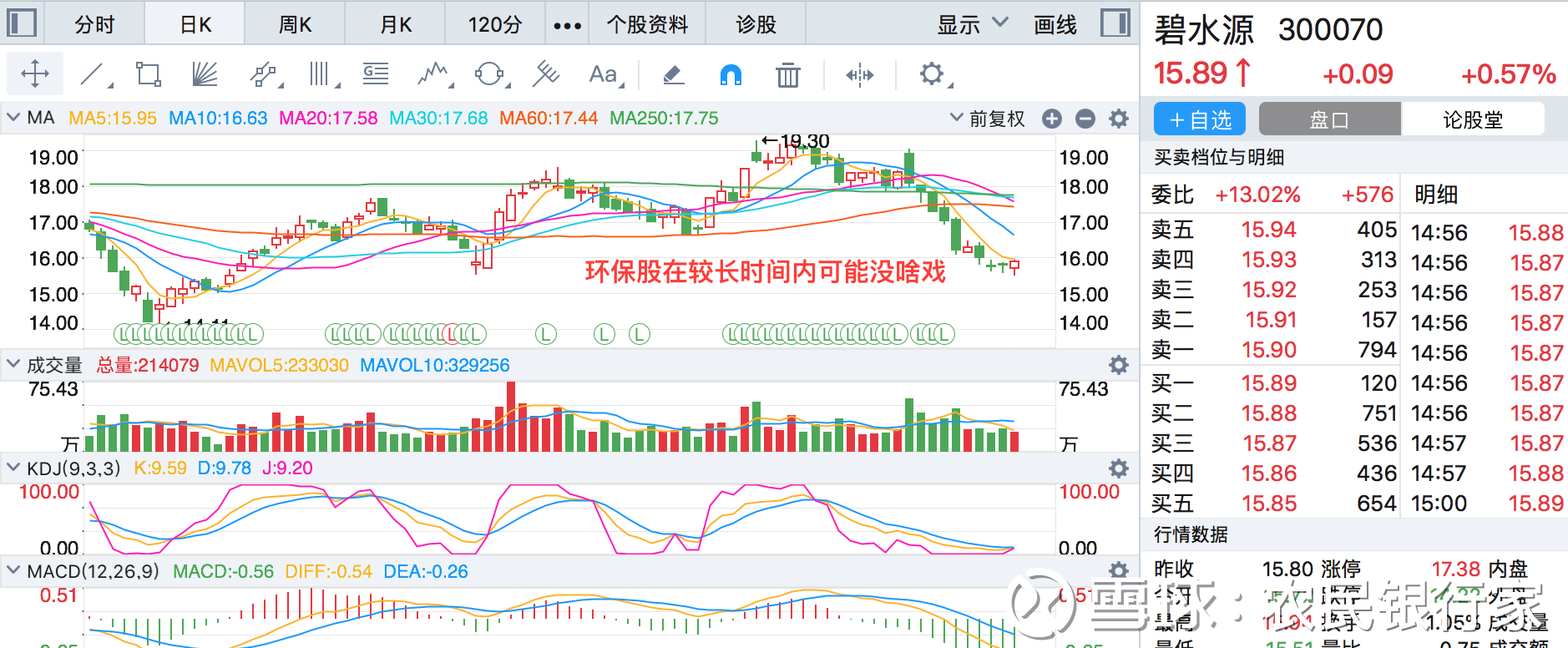This screenshot has width=1568, height=648.
Task: Select the Aa text annotation tool
Action: (x=604, y=74)
